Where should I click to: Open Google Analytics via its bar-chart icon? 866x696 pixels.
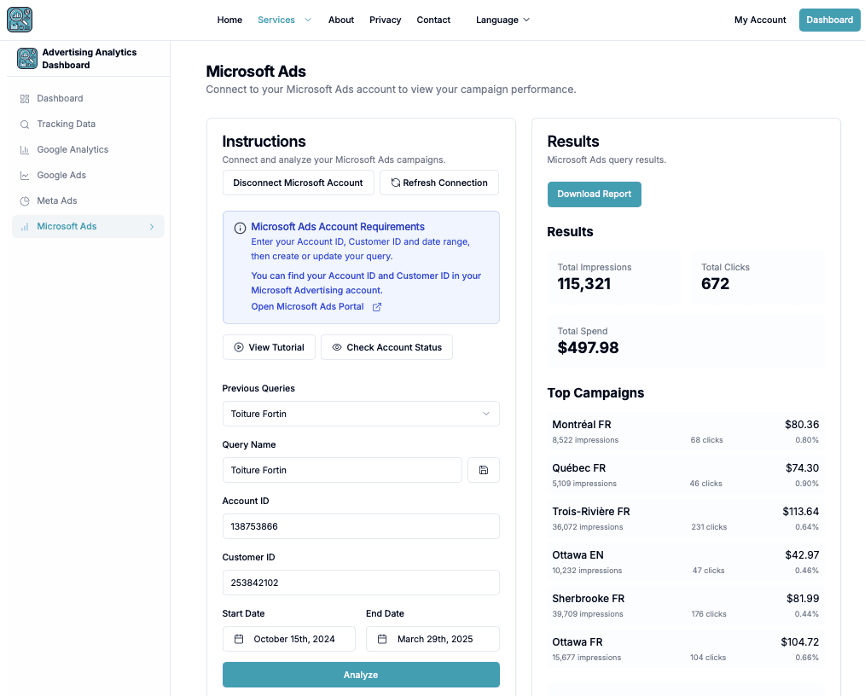coord(24,149)
